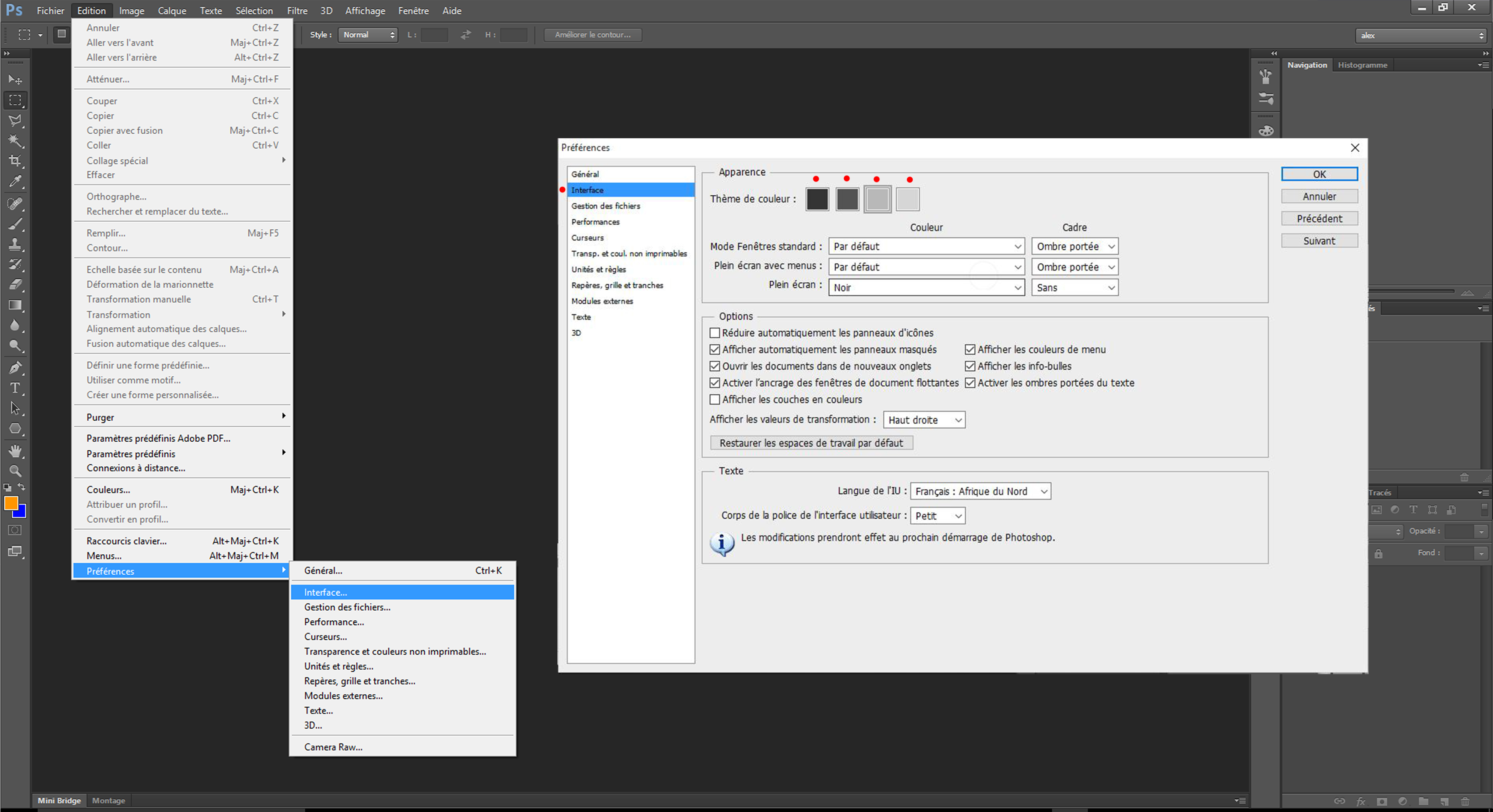Viewport: 1493px width, 812px height.
Task: Select the History Brush tool
Action: 15,264
